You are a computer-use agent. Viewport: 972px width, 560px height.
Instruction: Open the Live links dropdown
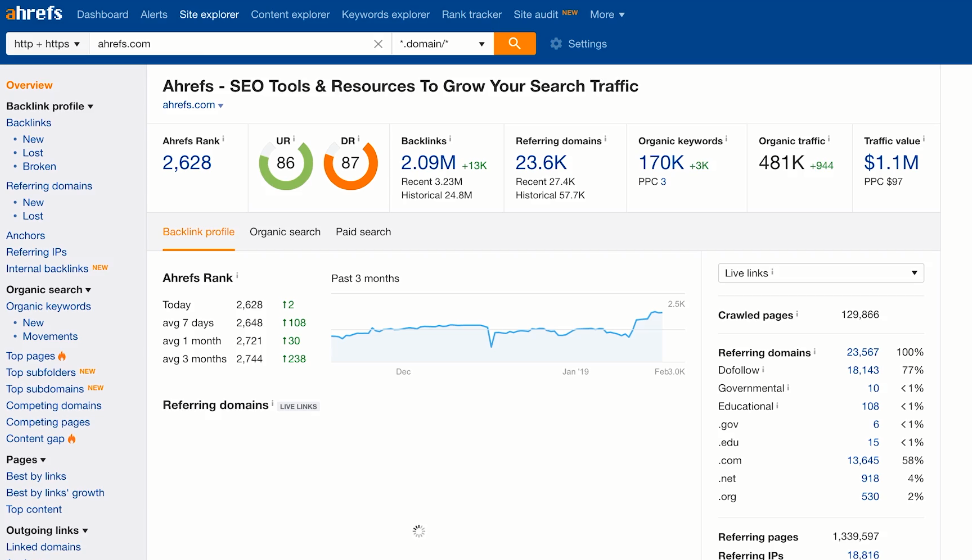coord(821,273)
